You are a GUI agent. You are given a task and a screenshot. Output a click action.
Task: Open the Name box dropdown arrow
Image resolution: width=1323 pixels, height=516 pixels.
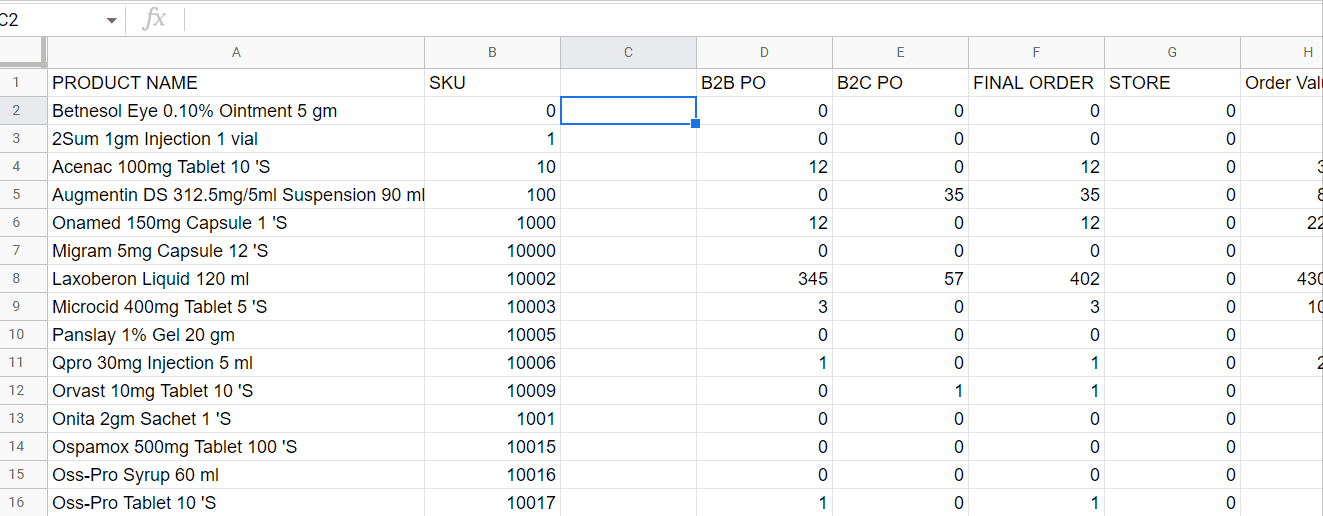[x=111, y=20]
